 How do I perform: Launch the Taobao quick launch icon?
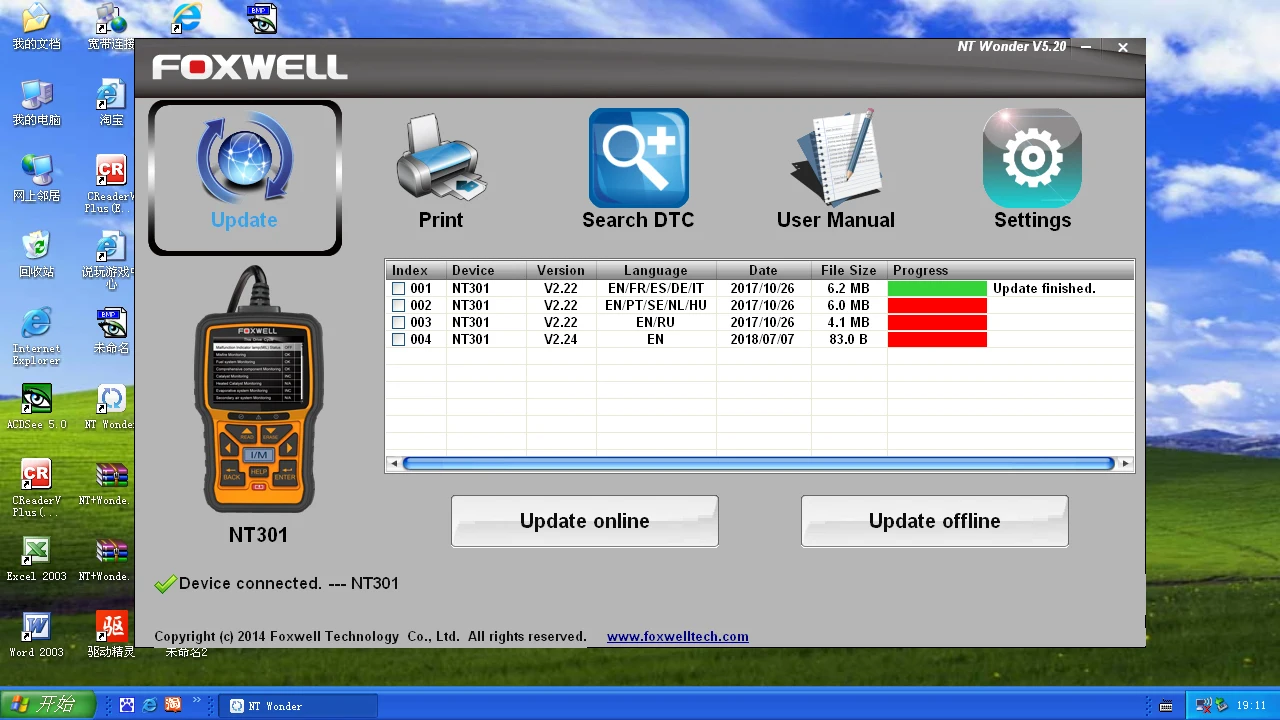coord(172,705)
